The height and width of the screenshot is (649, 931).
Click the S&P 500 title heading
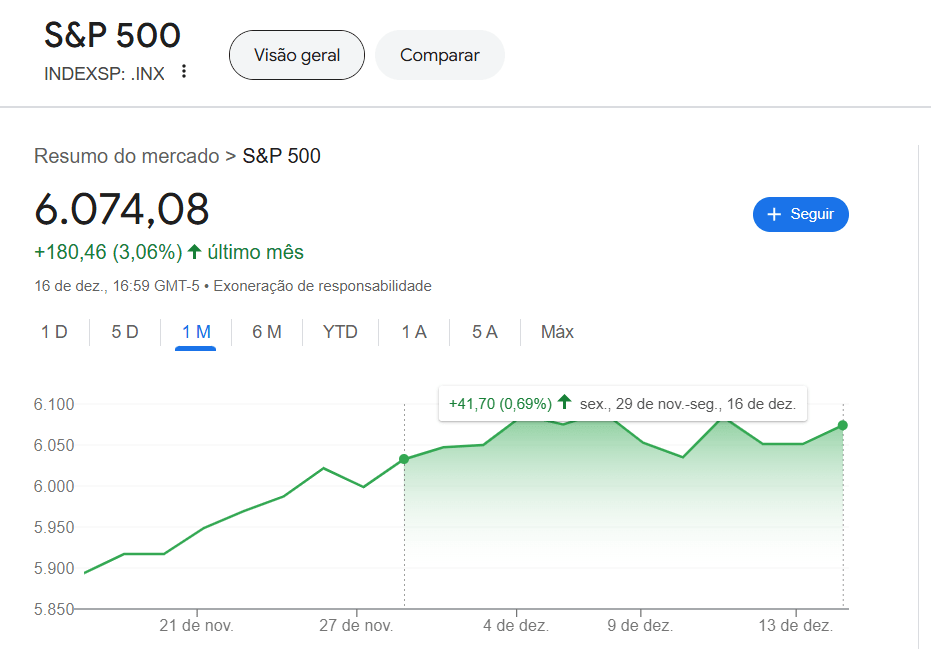pyautogui.click(x=112, y=35)
